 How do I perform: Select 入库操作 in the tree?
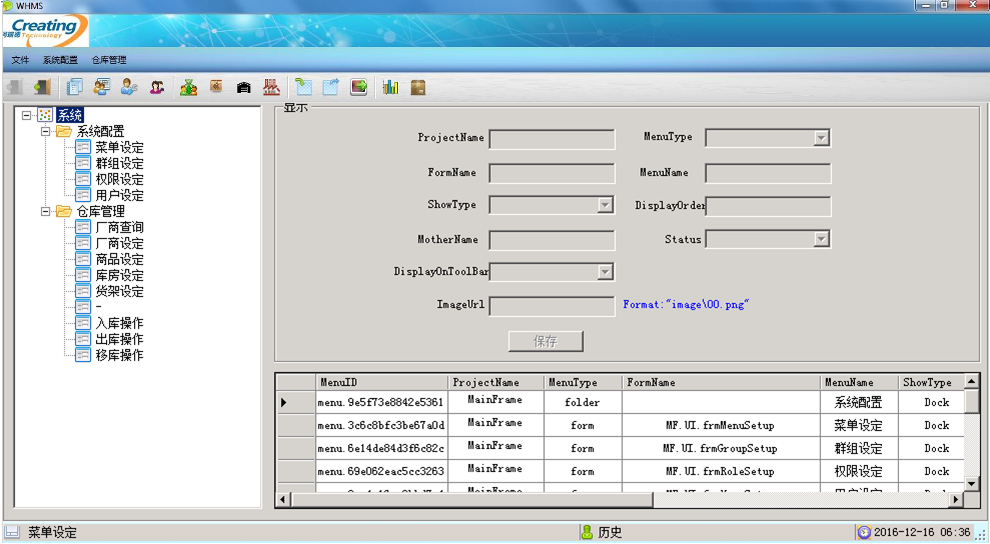click(x=119, y=323)
